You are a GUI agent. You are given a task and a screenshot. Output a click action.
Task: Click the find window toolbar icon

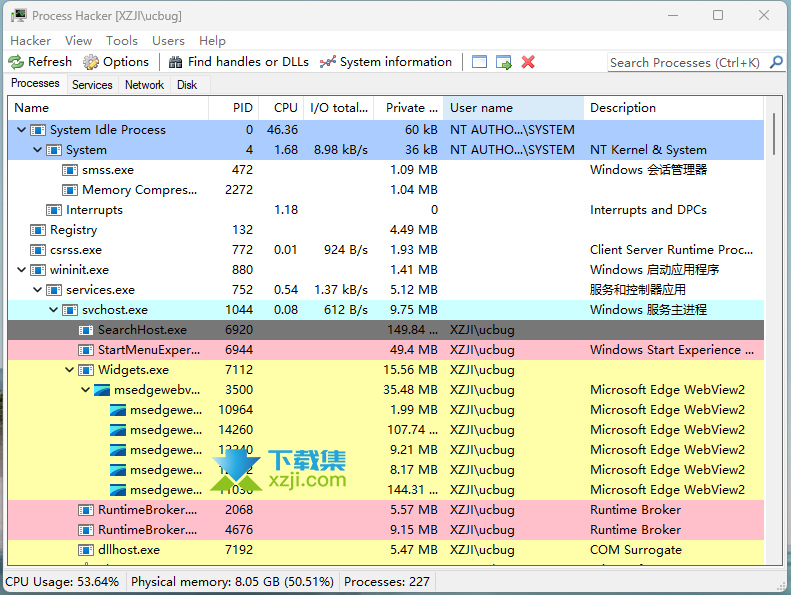coord(479,62)
